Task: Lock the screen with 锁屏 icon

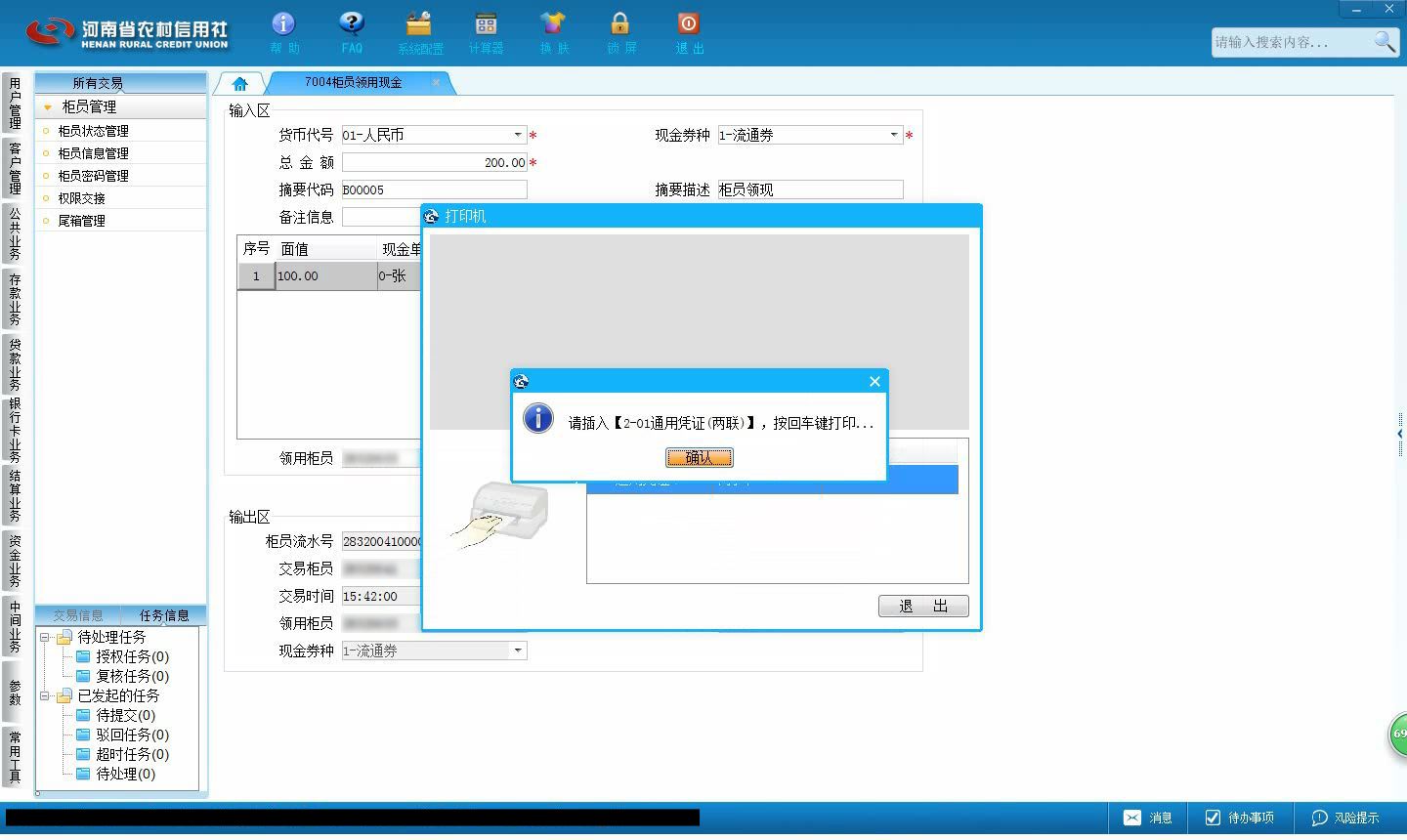Action: [619, 23]
